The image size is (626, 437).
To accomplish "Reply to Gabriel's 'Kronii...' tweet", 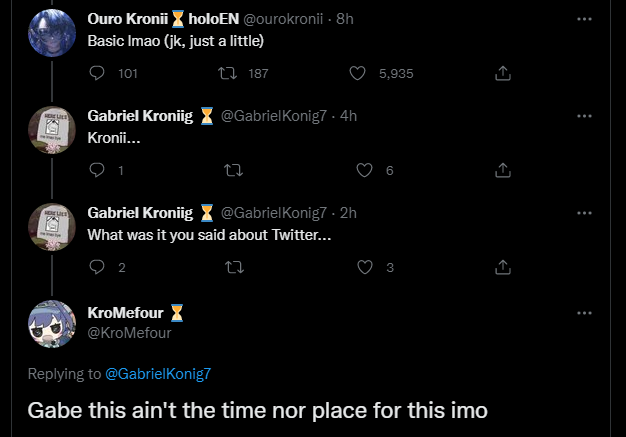I will coord(97,170).
